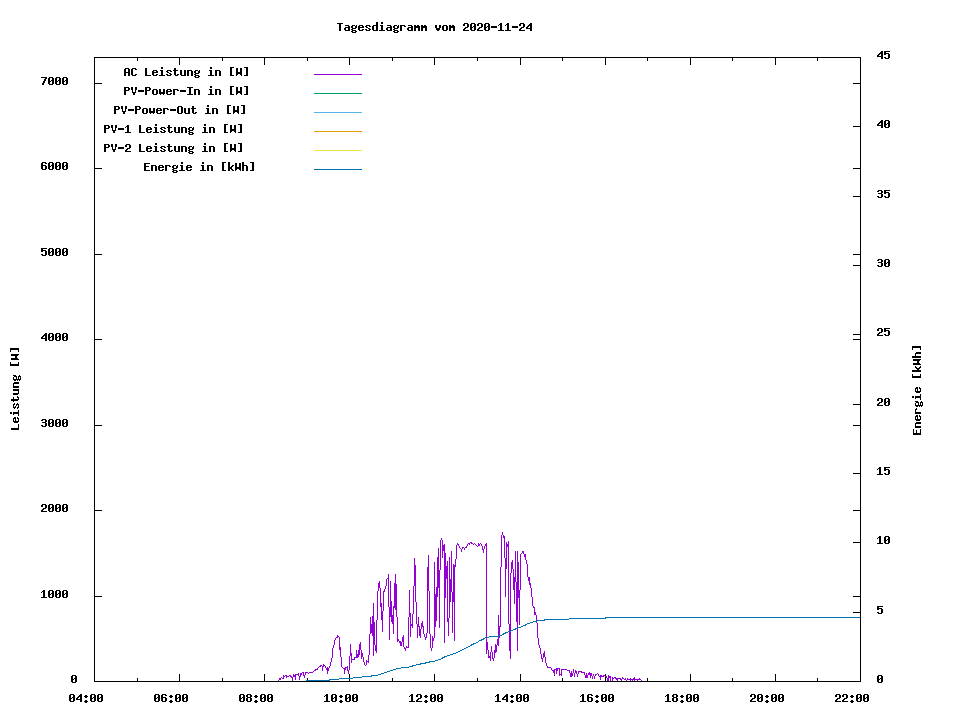The image size is (960, 720).
Task: Click the 18:00 time label on the x-axis
Action: point(682,698)
